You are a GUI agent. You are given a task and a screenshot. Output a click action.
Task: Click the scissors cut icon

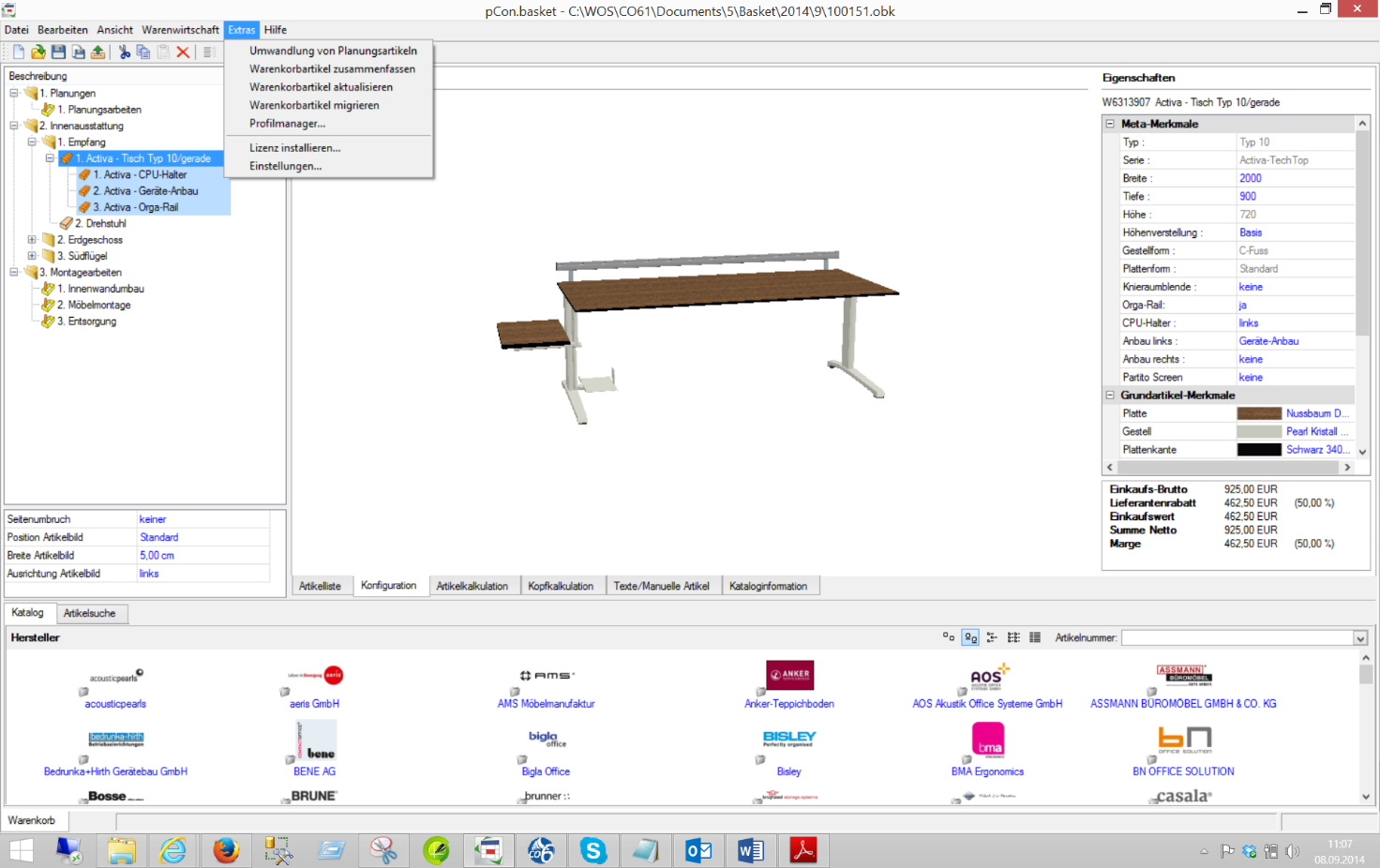[x=124, y=52]
